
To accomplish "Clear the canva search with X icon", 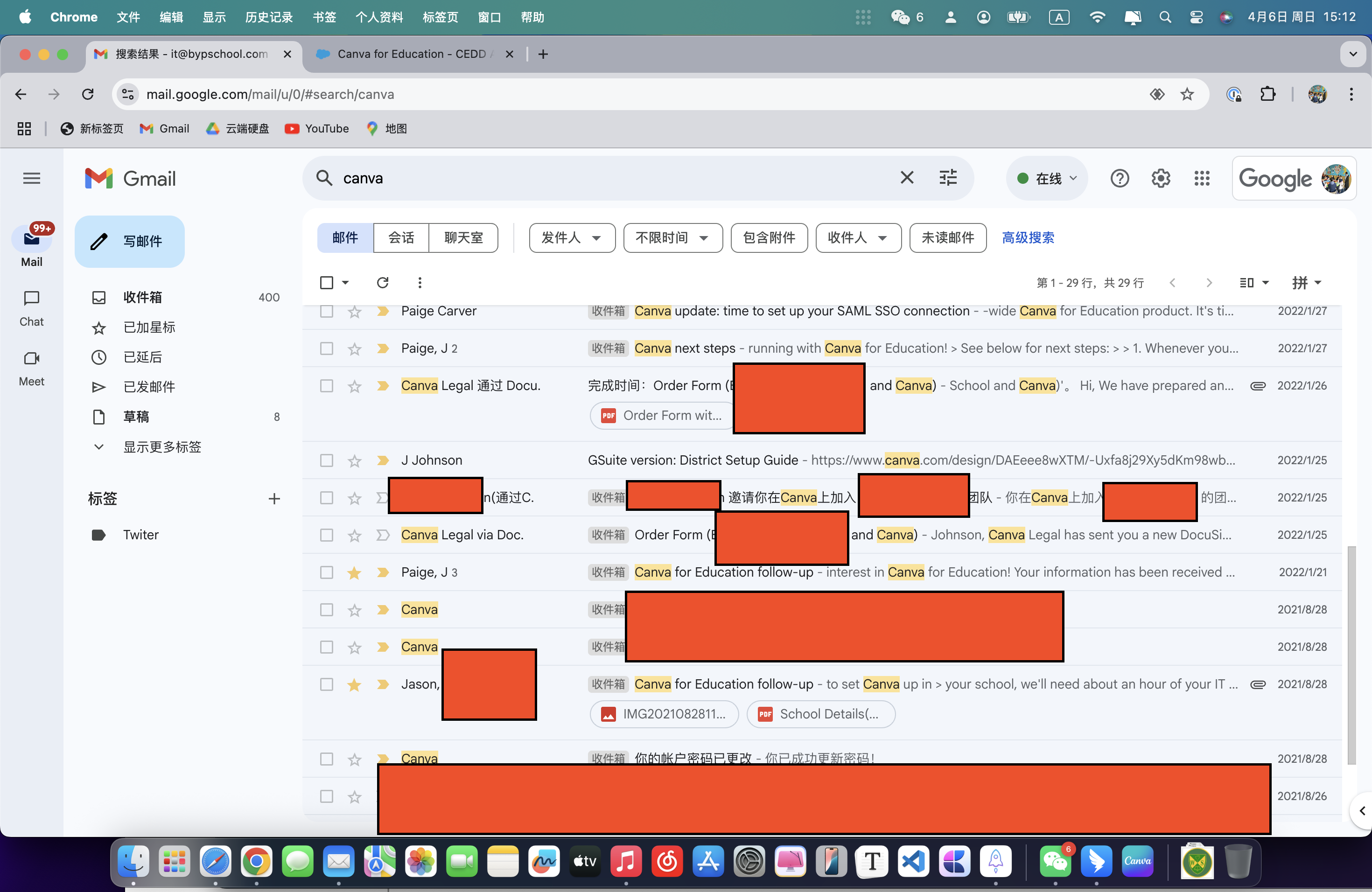I will (x=907, y=178).
